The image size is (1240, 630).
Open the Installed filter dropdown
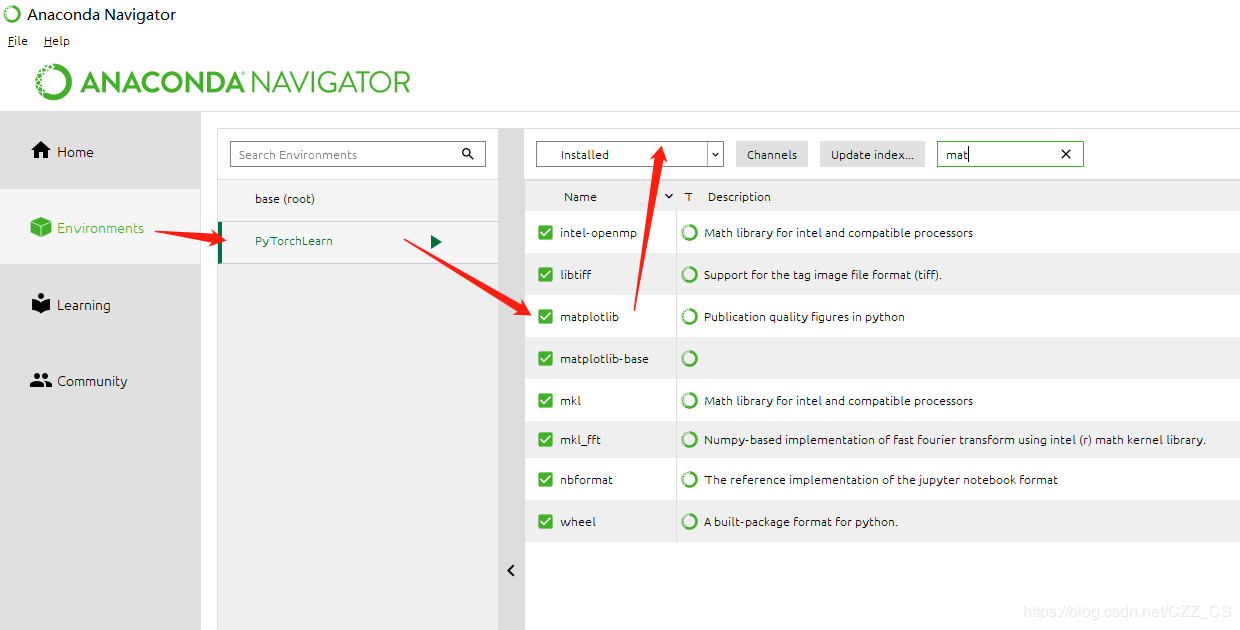tap(629, 154)
